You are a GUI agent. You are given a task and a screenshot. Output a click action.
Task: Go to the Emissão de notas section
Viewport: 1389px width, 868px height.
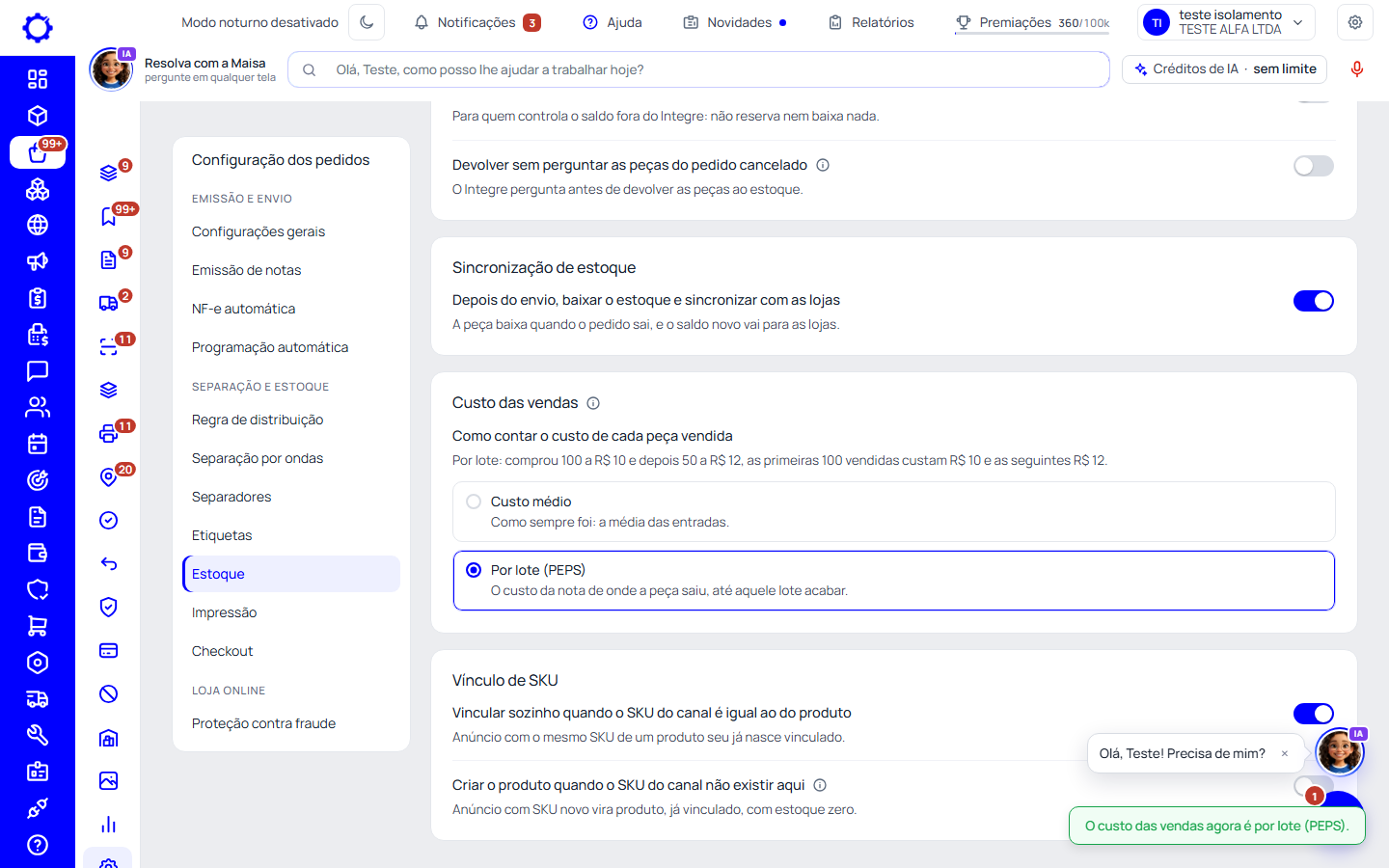247,270
